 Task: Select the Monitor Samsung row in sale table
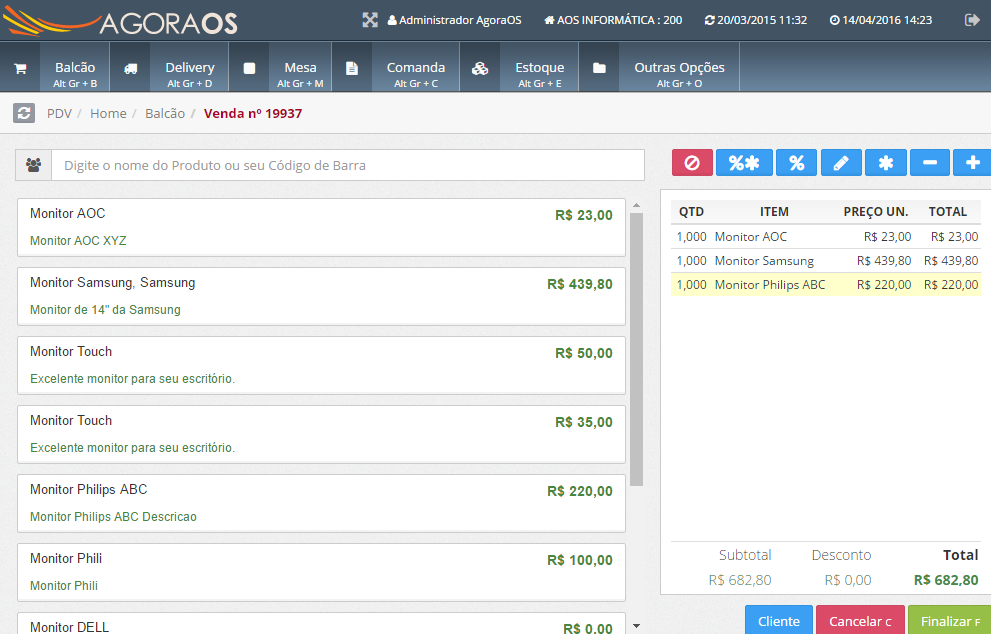tap(826, 260)
